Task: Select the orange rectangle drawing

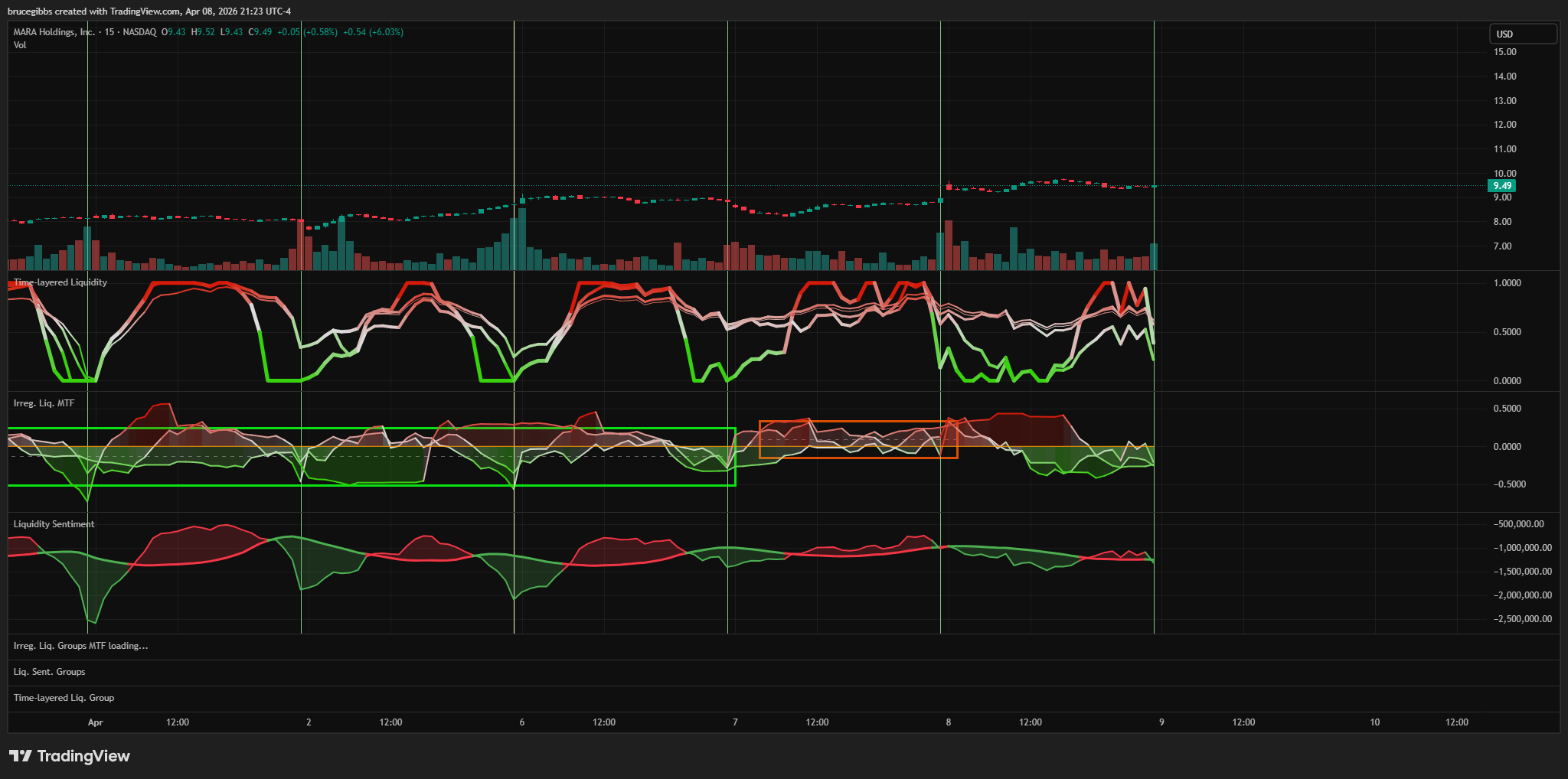Action: pyautogui.click(x=857, y=422)
